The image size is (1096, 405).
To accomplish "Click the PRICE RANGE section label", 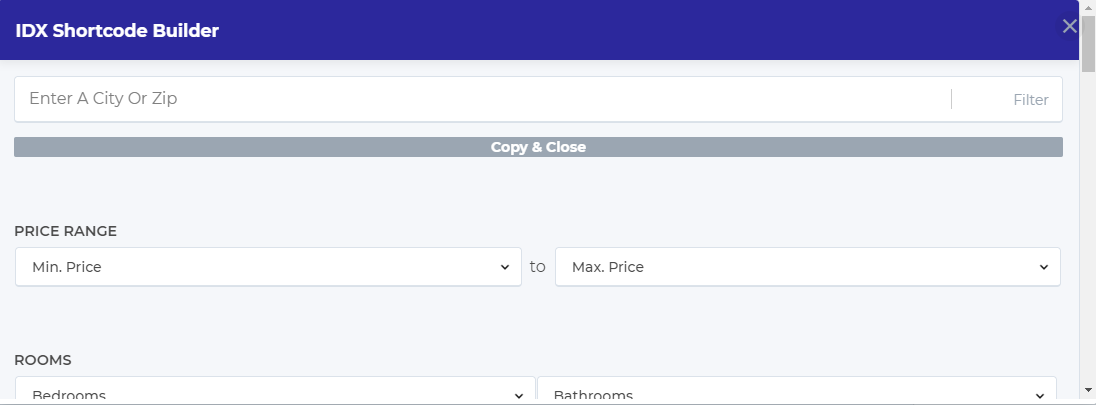I will click(x=66, y=232).
